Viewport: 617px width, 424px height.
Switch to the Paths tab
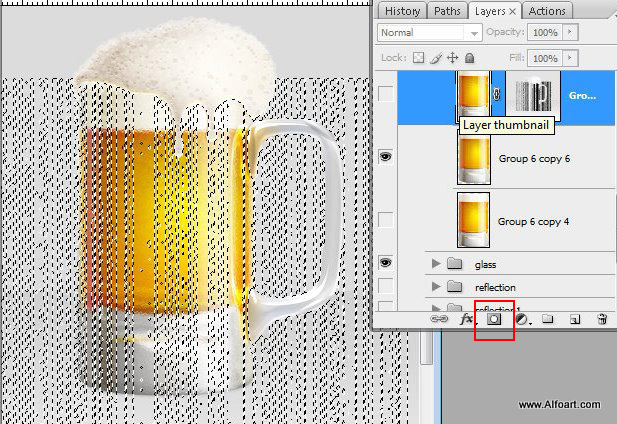click(447, 11)
